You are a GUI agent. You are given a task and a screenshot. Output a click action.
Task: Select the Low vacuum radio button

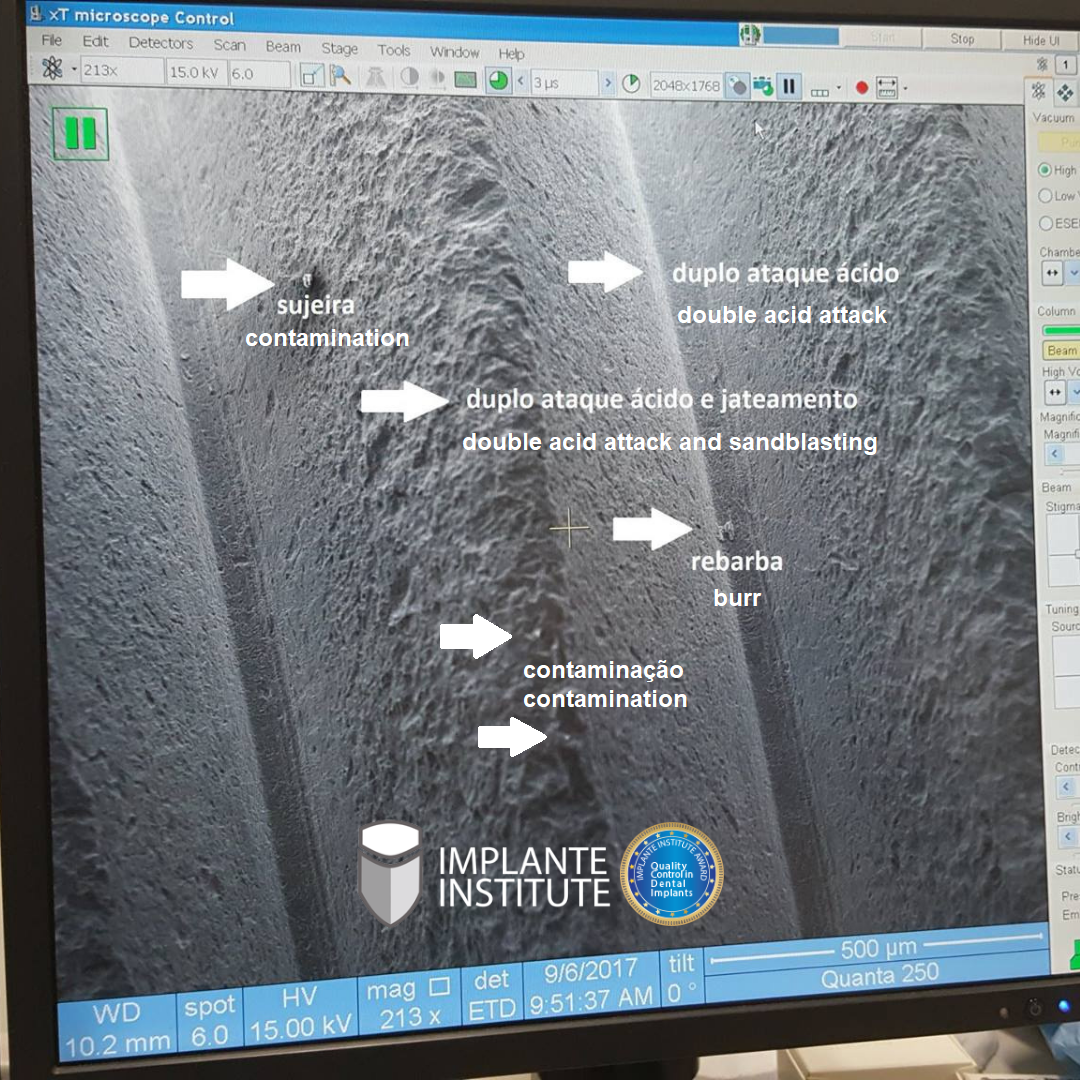1045,196
